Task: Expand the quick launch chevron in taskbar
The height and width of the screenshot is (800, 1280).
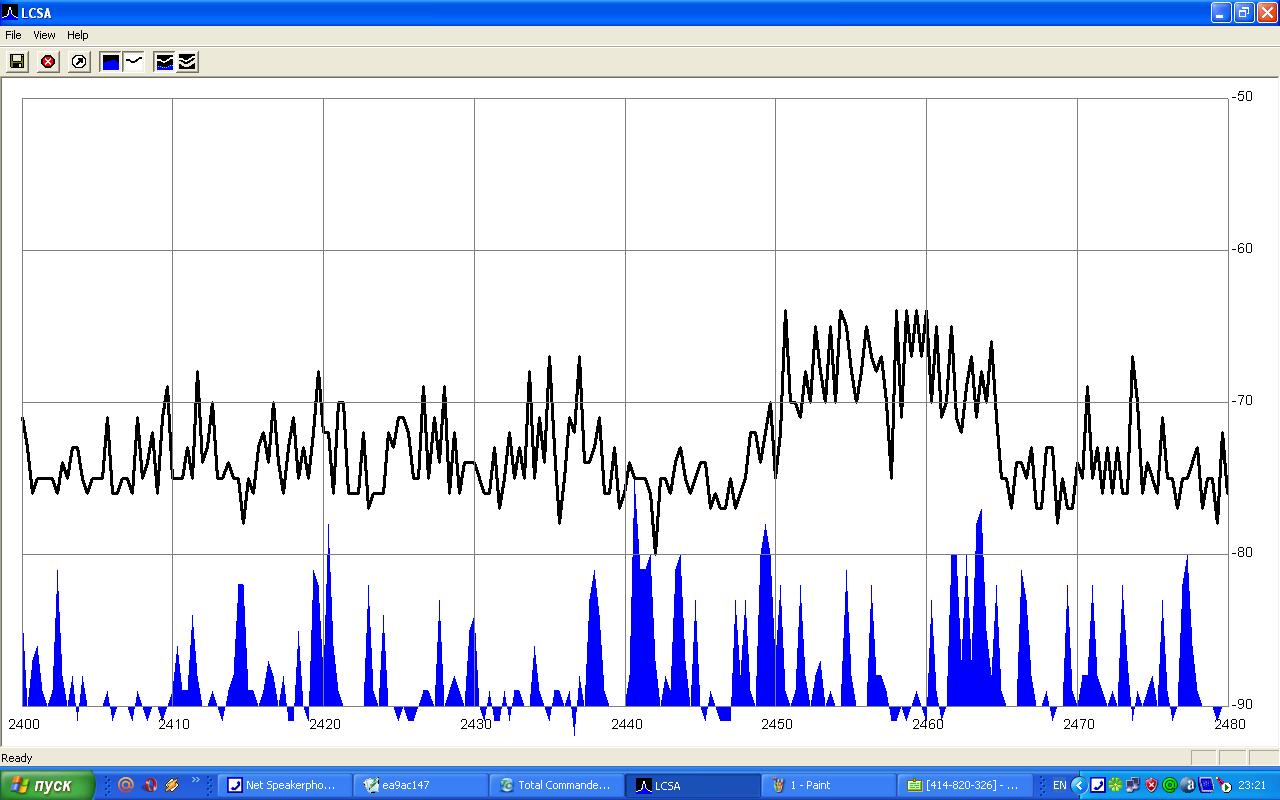Action: click(x=195, y=781)
